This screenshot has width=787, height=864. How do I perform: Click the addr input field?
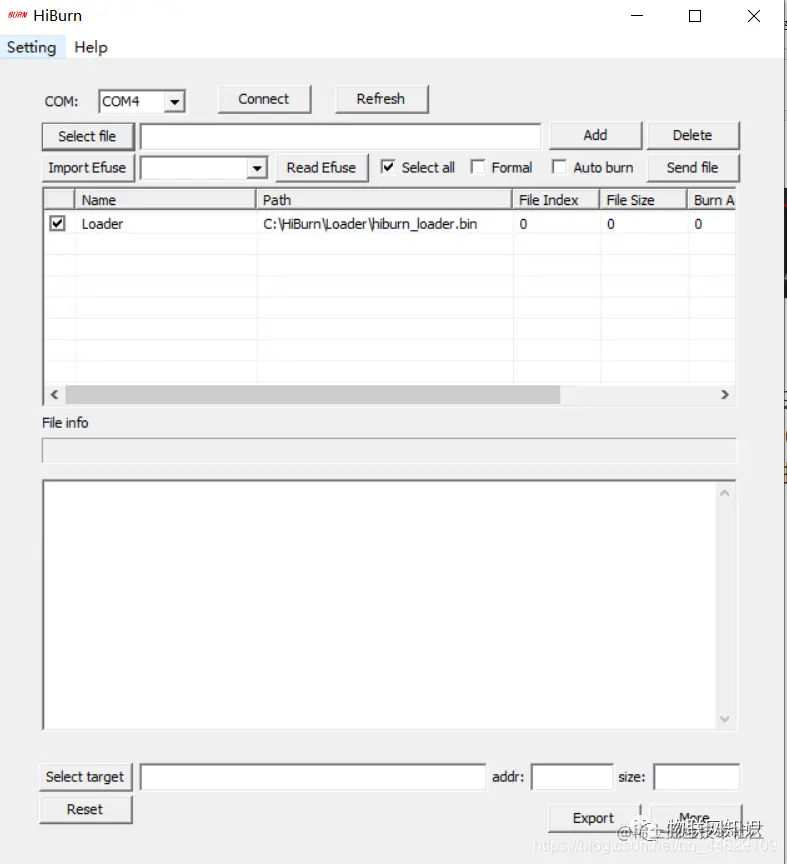pos(572,777)
